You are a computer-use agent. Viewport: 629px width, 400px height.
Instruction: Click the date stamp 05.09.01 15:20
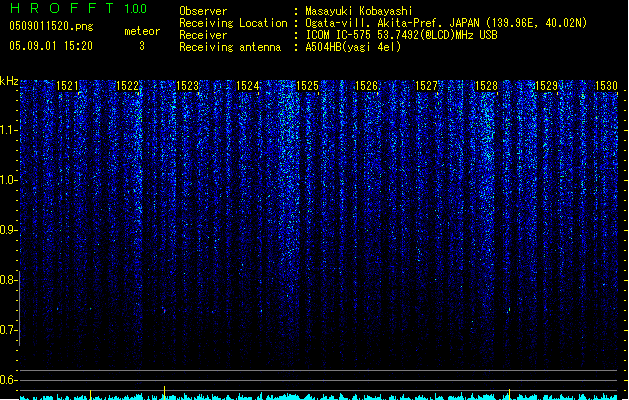click(51, 46)
